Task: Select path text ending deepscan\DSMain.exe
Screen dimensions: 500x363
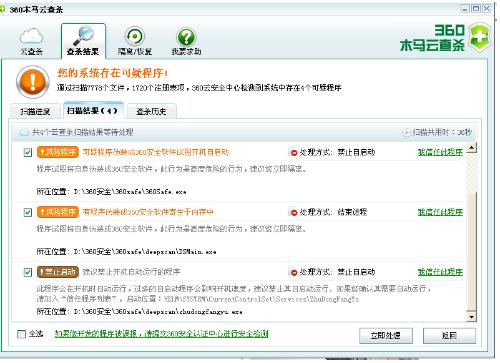Action: [x=145, y=252]
